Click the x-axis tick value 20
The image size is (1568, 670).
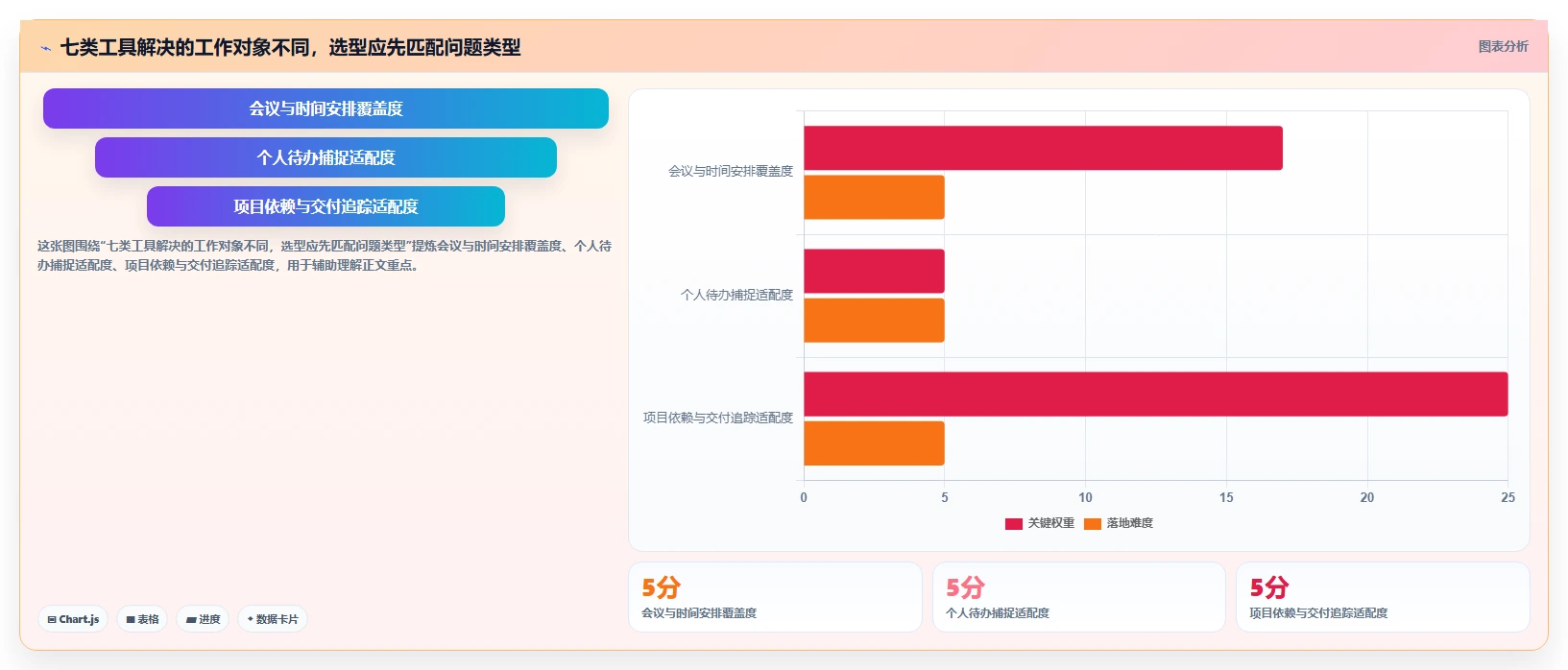point(1367,497)
